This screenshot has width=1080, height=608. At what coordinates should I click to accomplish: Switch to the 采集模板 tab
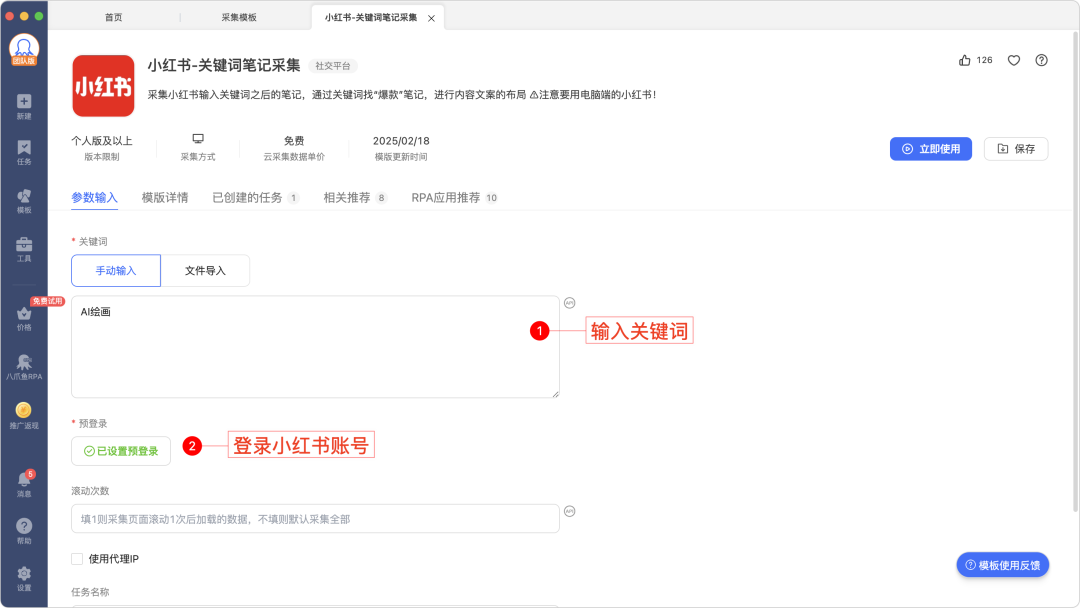(x=239, y=18)
